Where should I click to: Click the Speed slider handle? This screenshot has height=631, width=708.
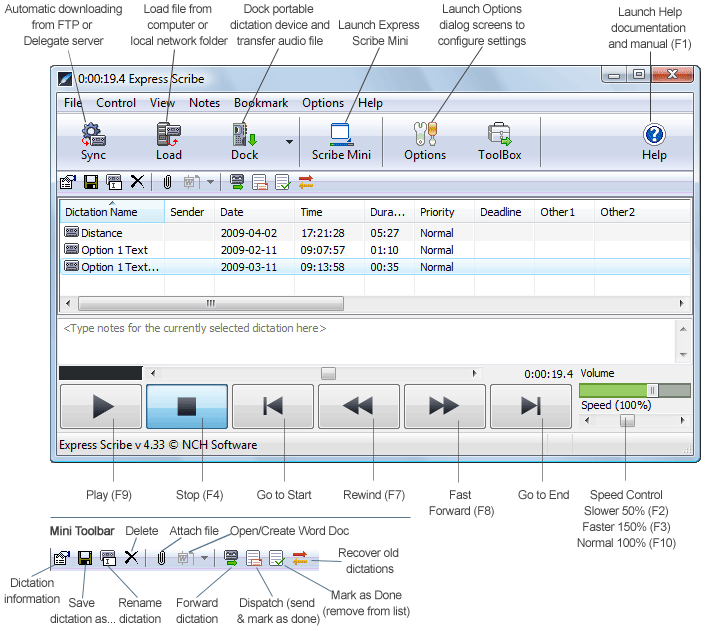tap(626, 421)
